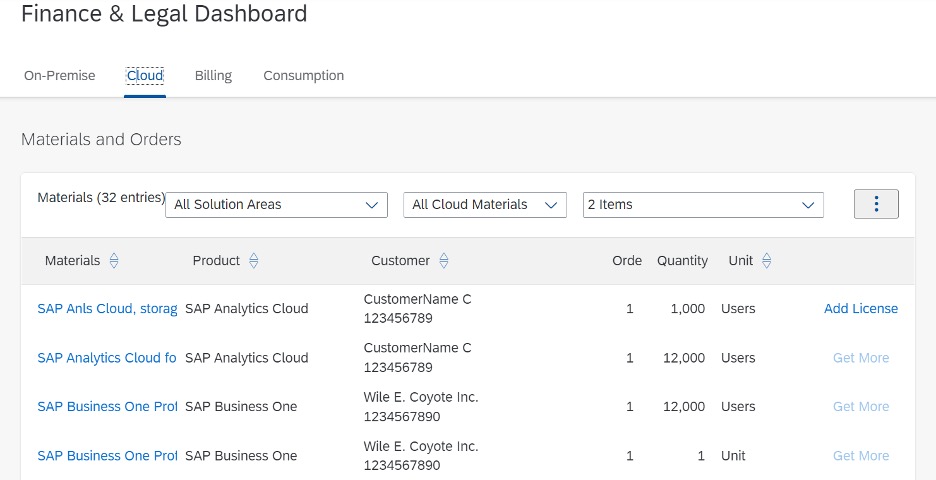The image size is (936, 480).
Task: Click the Materials column header
Action: pyautogui.click(x=72, y=261)
